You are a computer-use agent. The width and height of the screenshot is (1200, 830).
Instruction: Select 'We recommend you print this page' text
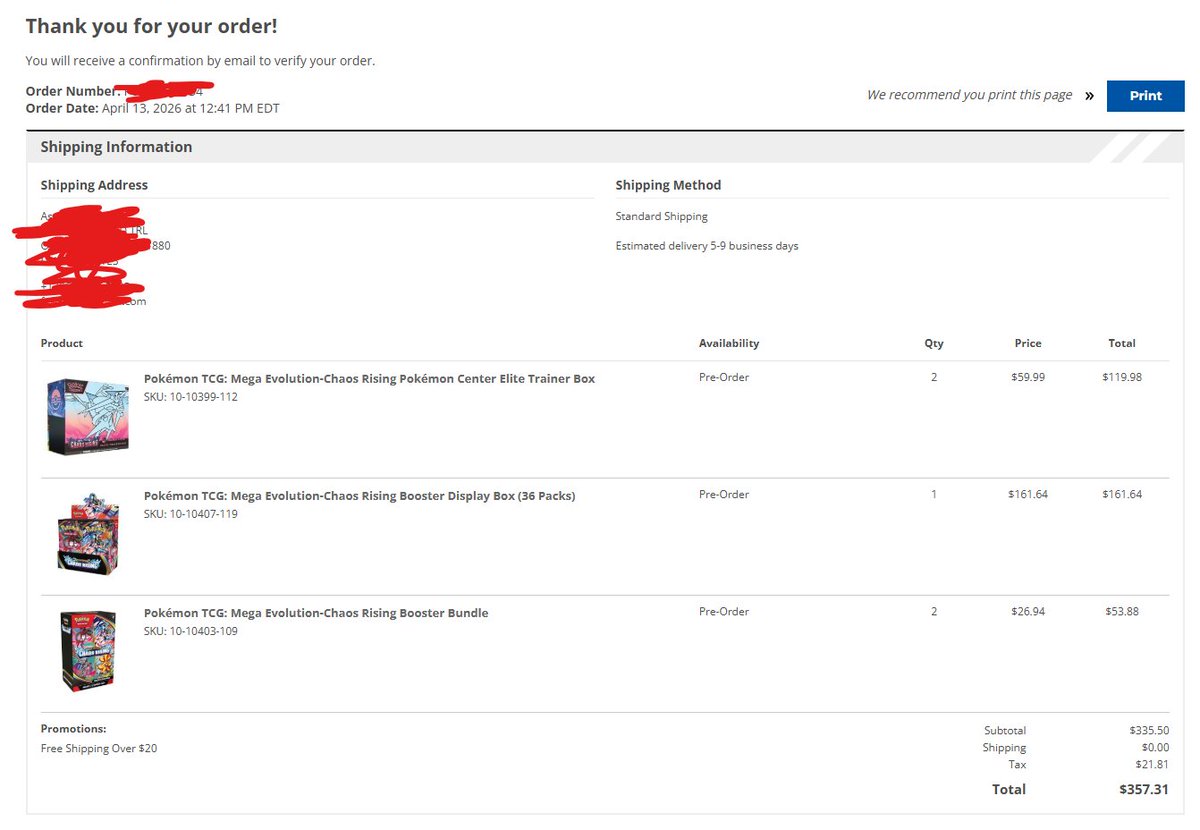969,95
